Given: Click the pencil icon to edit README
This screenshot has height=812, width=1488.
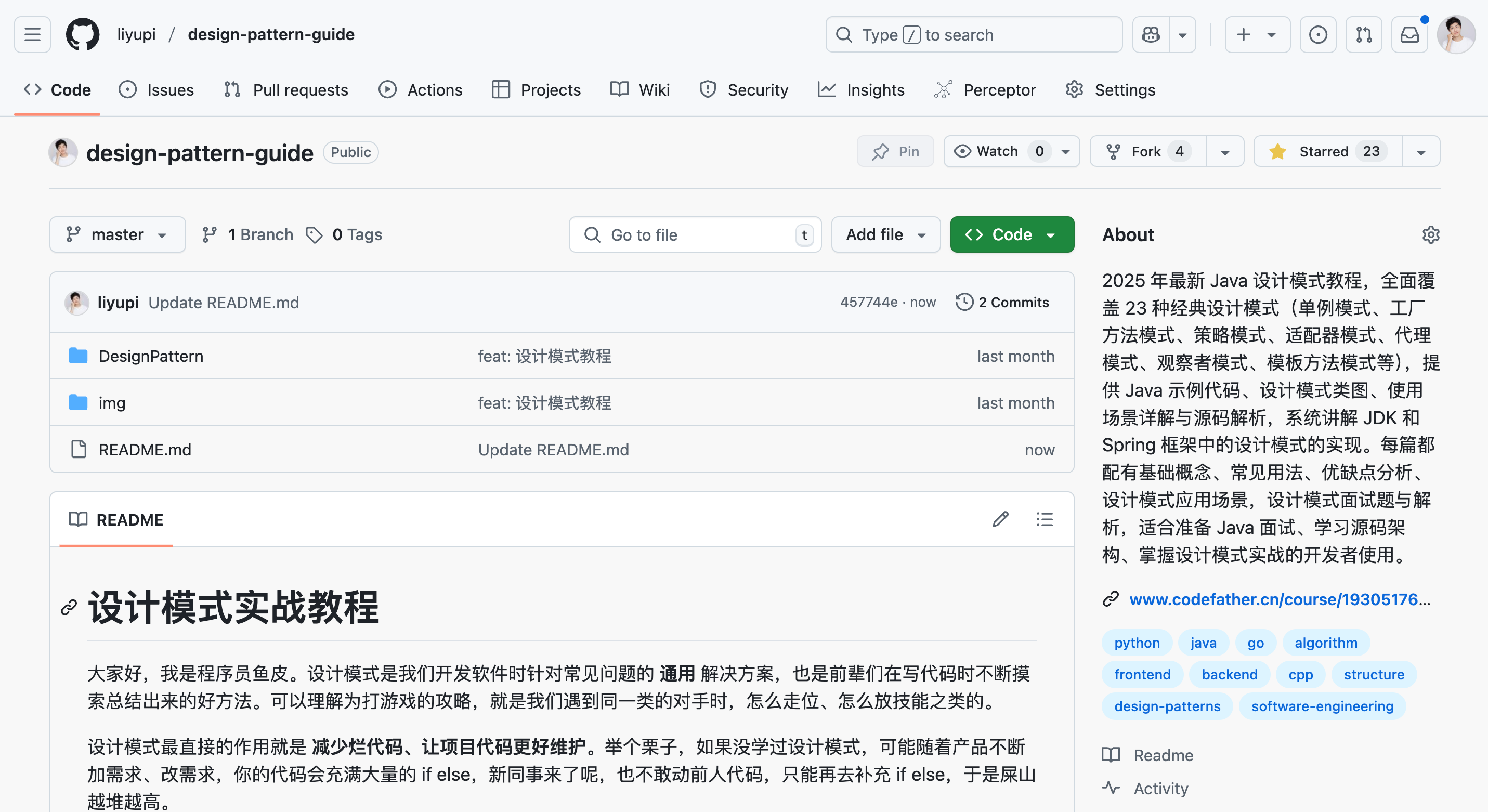Looking at the screenshot, I should click(1000, 519).
